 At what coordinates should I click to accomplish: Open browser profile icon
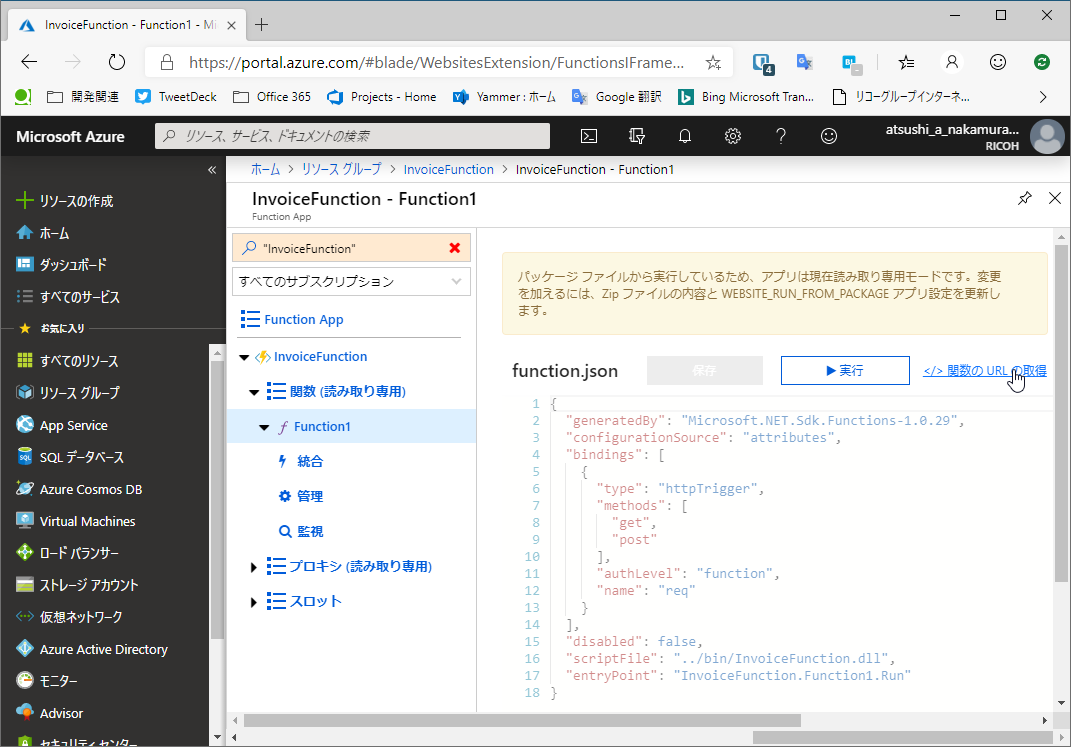[951, 62]
